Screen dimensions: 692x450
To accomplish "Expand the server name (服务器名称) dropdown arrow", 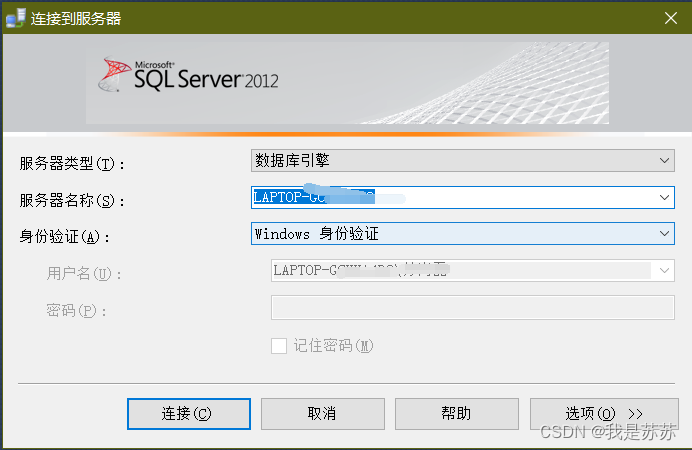I will tap(664, 197).
